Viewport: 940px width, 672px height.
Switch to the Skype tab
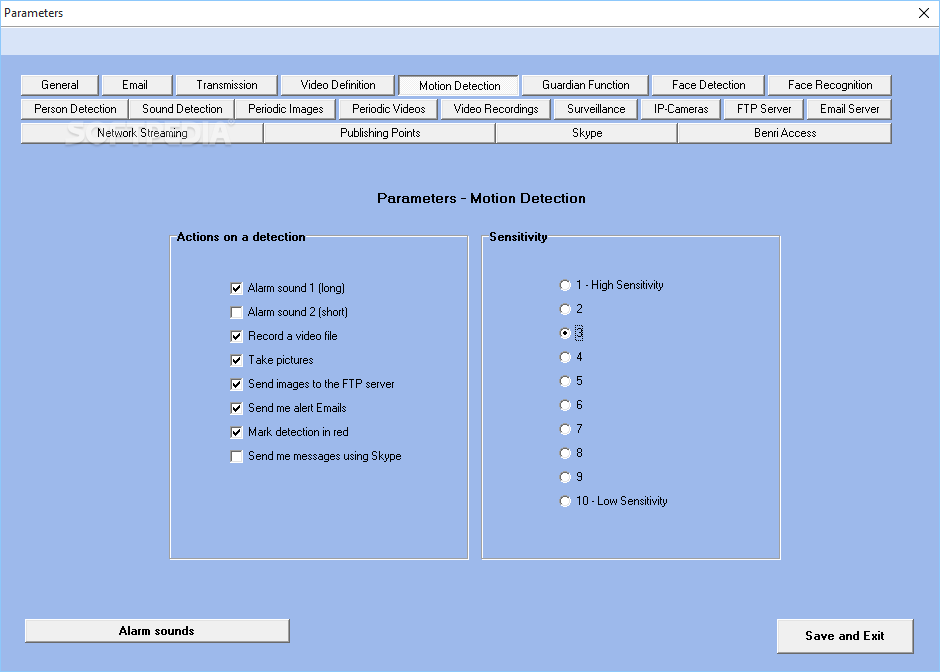587,133
